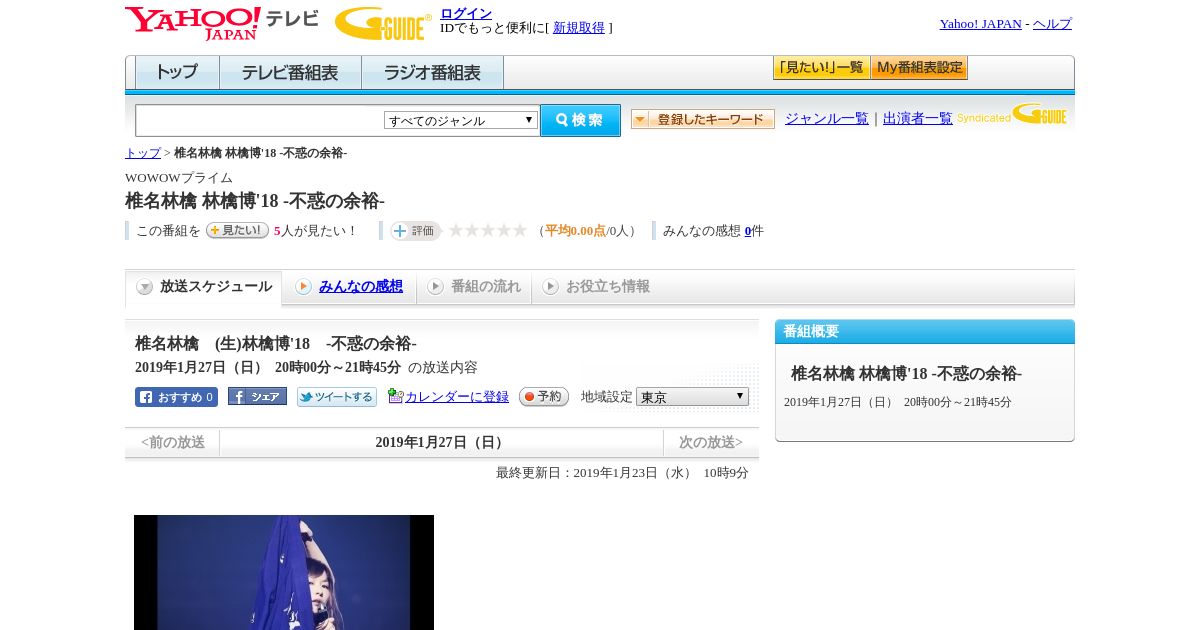Open the すべてのジャンル genre dropdown
1200x630 pixels.
461,120
